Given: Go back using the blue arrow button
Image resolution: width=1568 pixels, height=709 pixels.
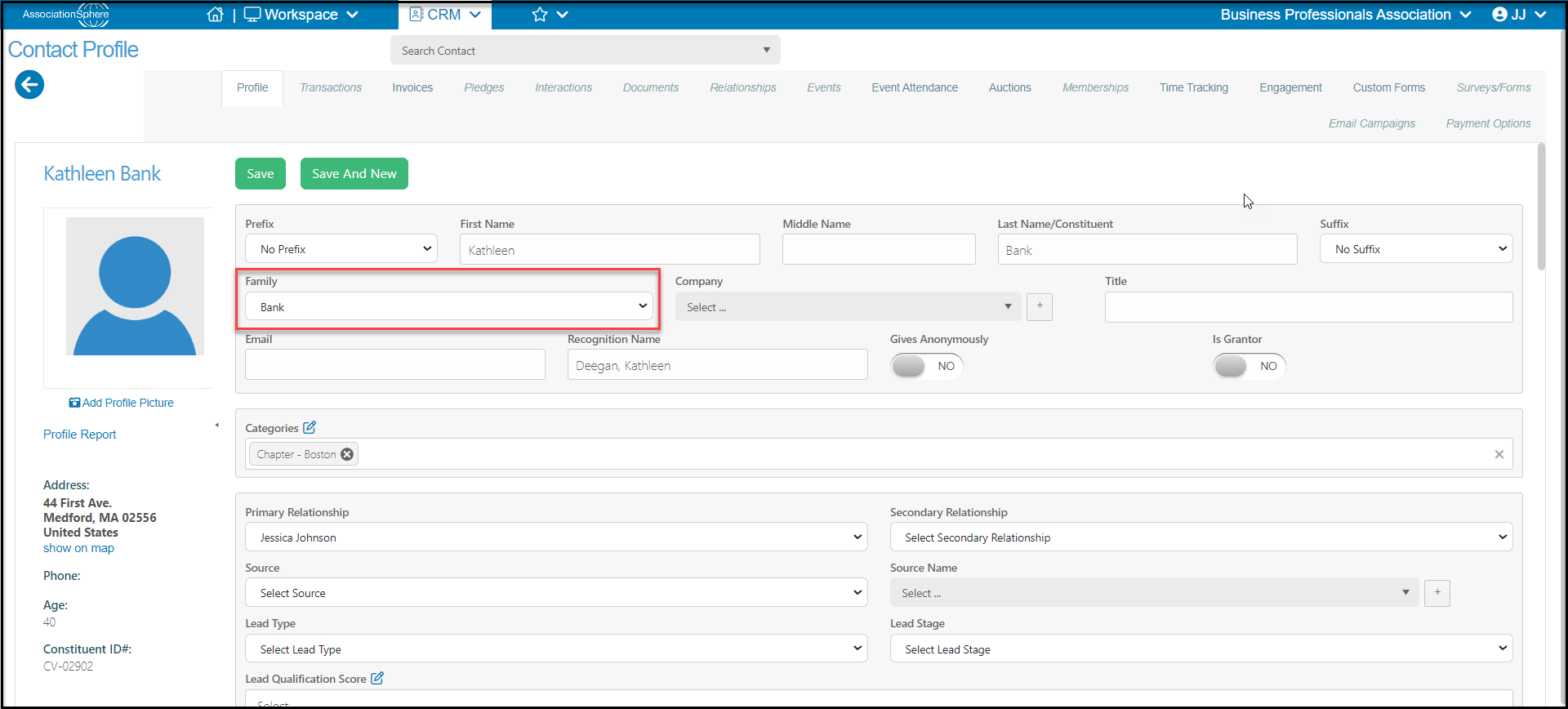Looking at the screenshot, I should pos(29,84).
